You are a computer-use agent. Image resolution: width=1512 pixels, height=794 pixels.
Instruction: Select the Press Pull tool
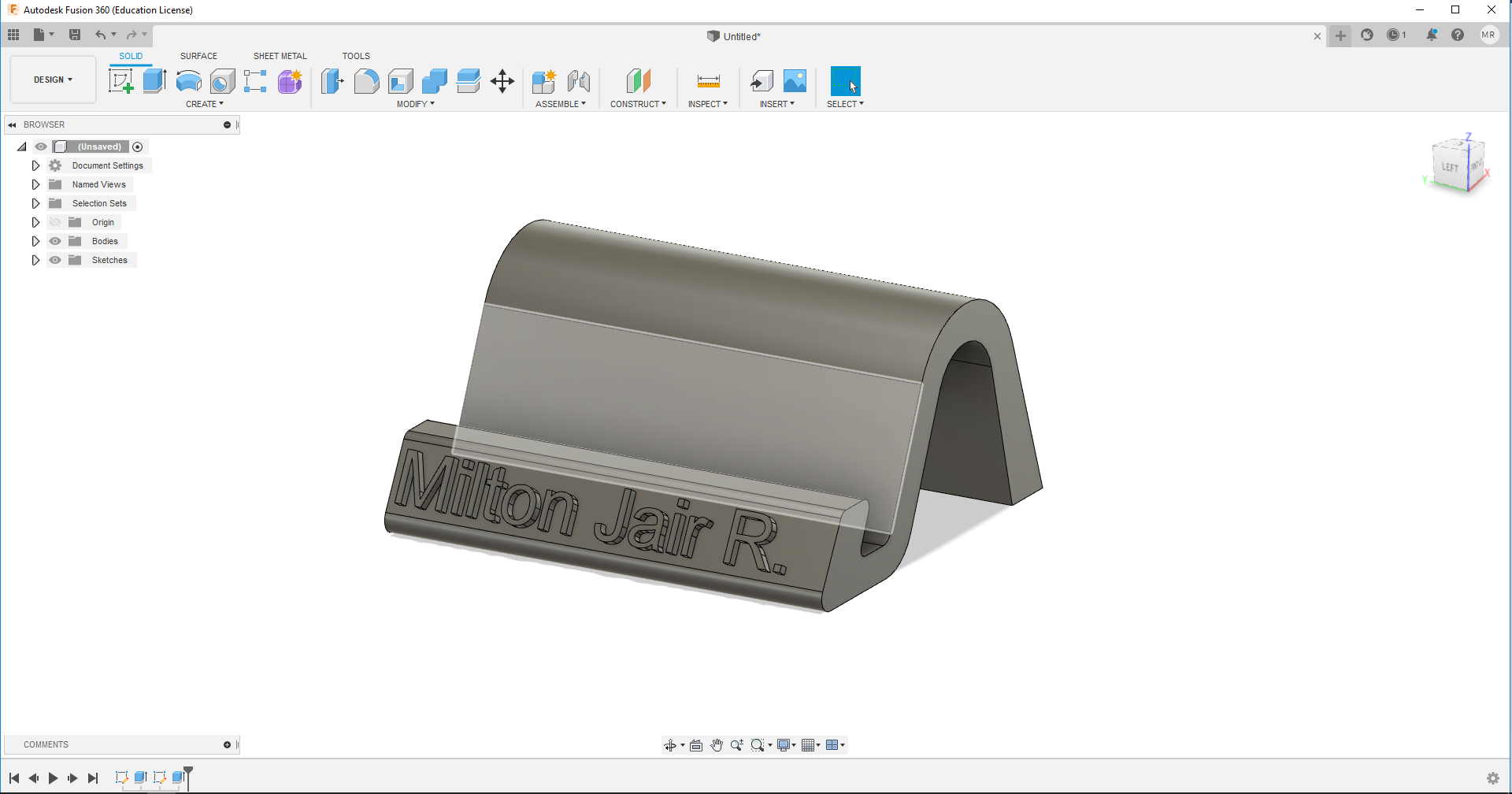pos(332,81)
